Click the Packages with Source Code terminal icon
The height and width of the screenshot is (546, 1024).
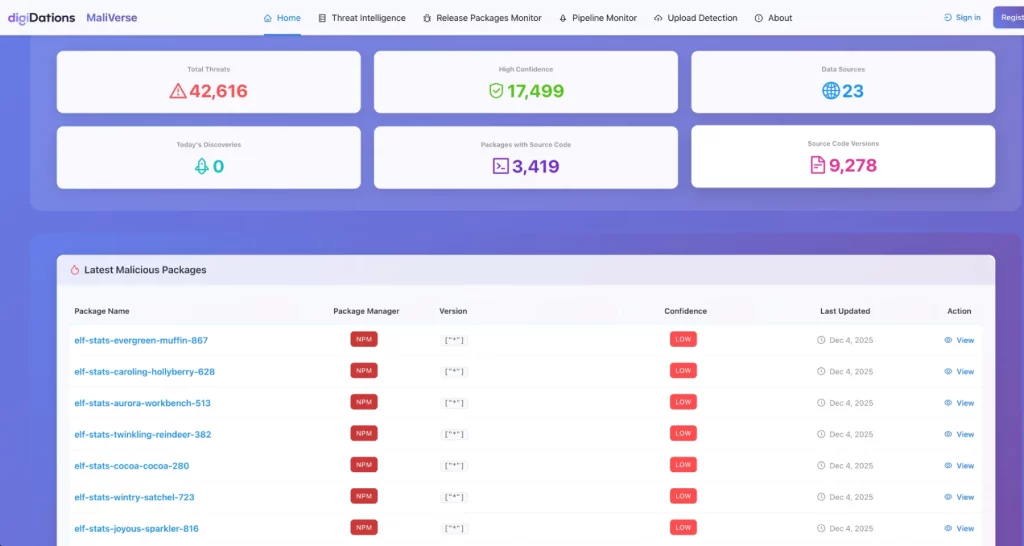[500, 166]
